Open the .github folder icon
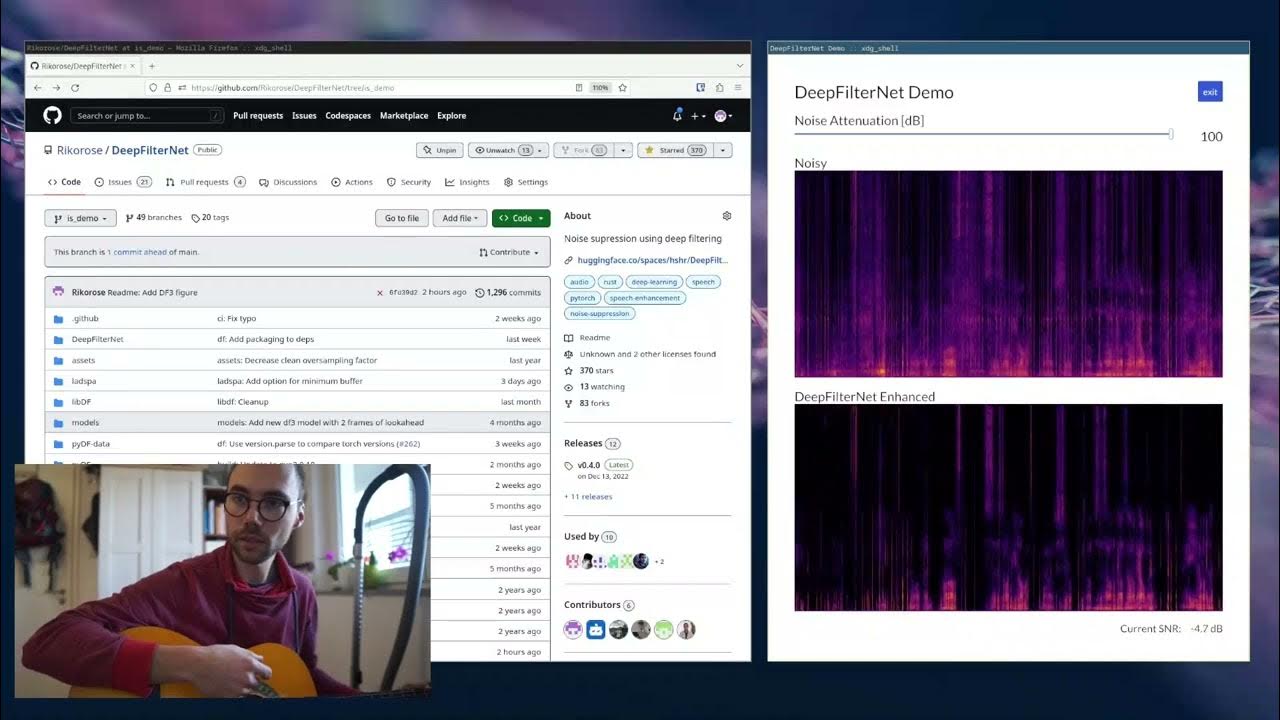1280x720 pixels. point(58,319)
